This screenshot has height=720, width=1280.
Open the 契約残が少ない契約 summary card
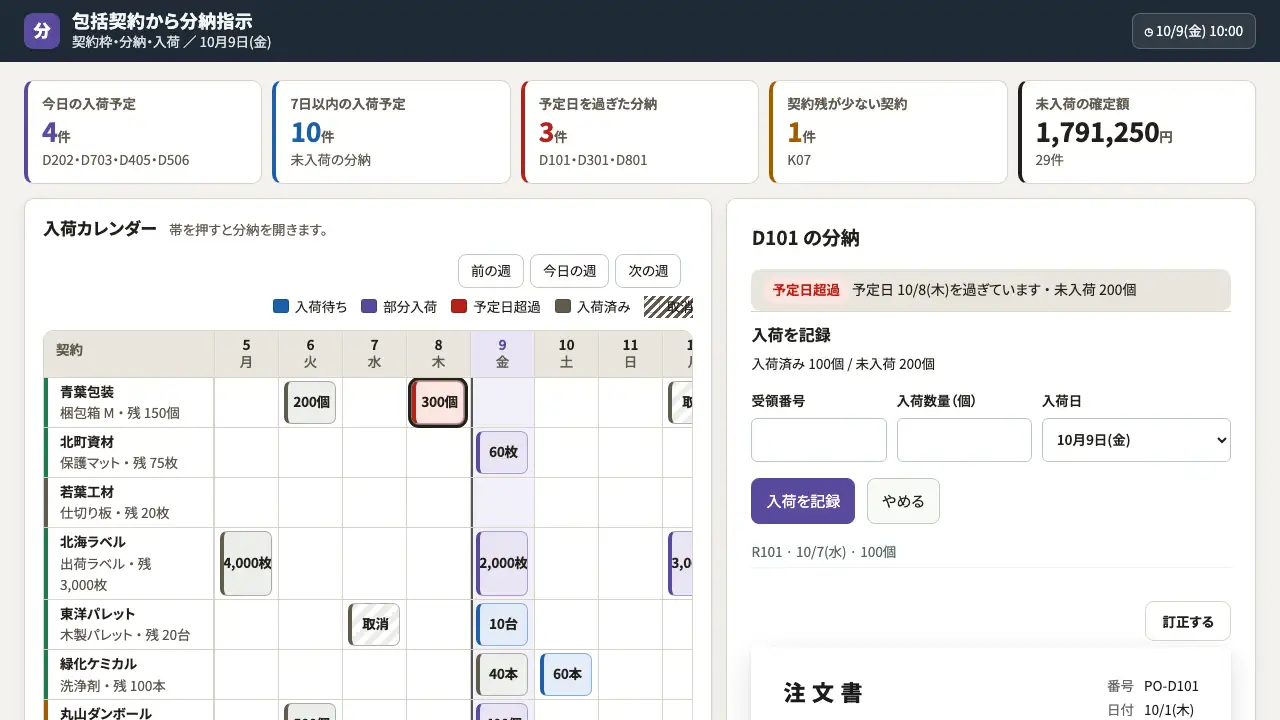(888, 132)
